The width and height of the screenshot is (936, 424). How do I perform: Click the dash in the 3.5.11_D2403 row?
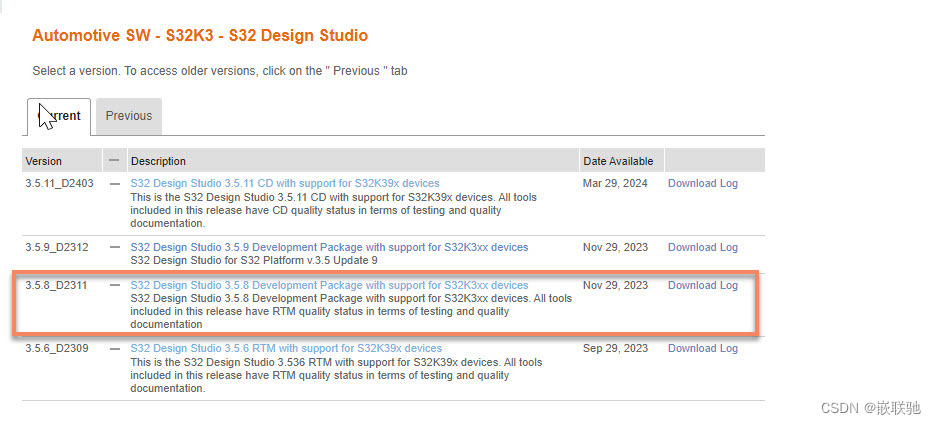[x=115, y=184]
